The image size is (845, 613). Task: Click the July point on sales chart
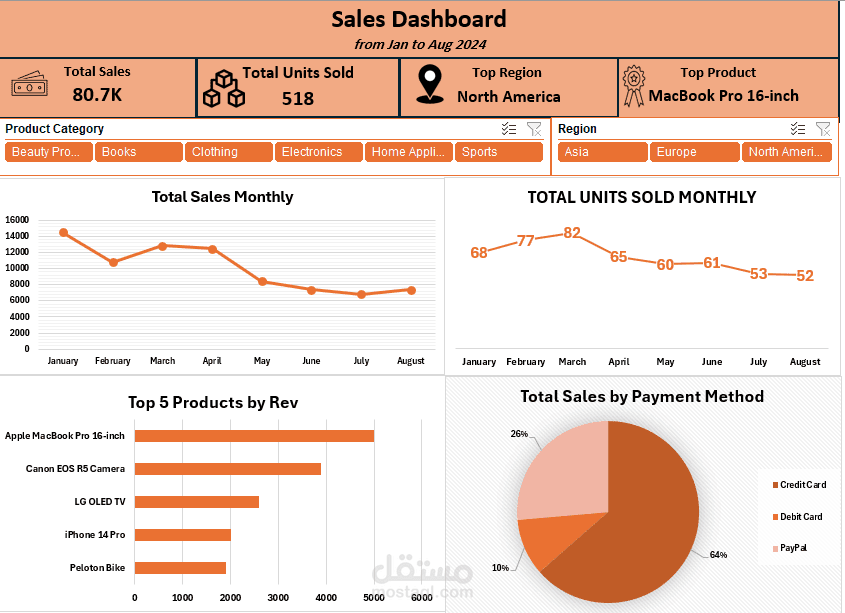click(362, 294)
